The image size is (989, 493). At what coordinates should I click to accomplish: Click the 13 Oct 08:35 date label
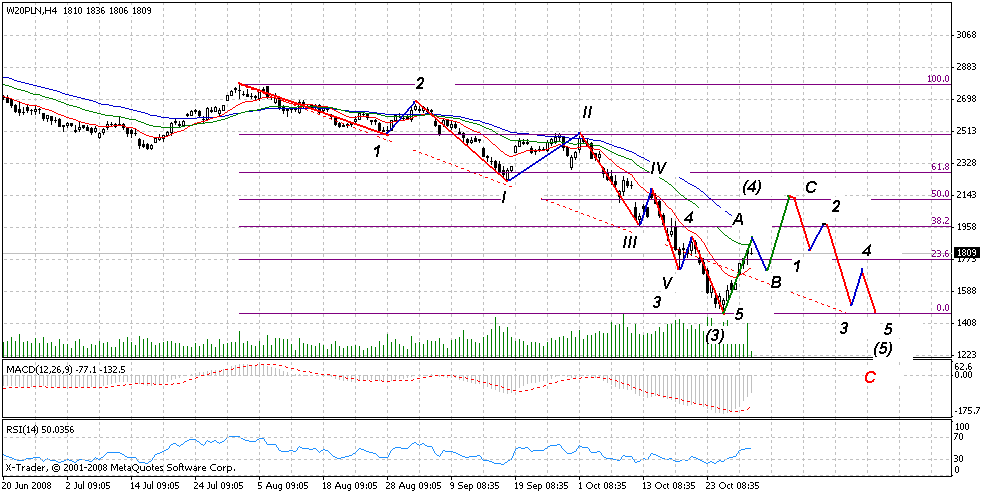click(666, 486)
